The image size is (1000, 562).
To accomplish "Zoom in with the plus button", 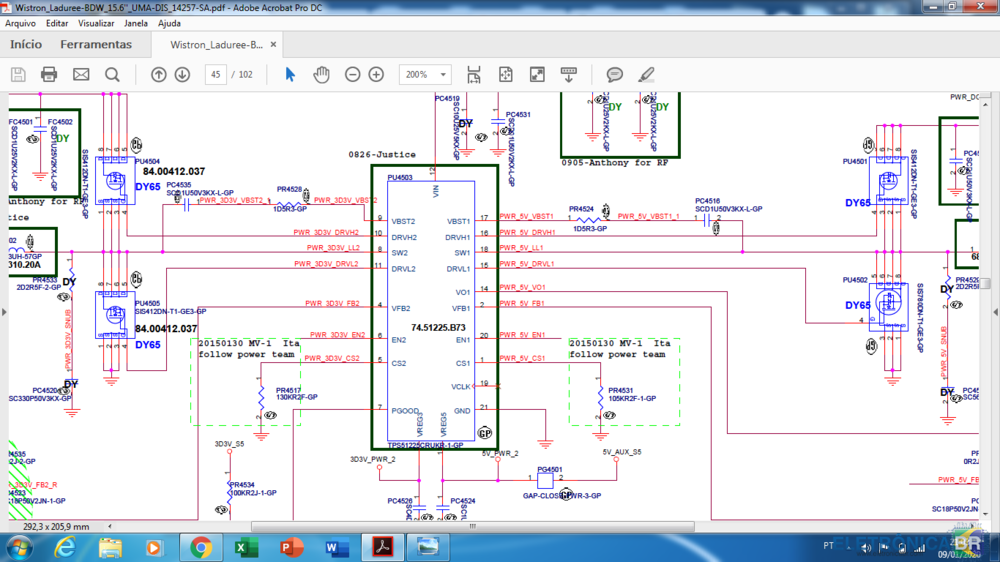I will [x=376, y=75].
